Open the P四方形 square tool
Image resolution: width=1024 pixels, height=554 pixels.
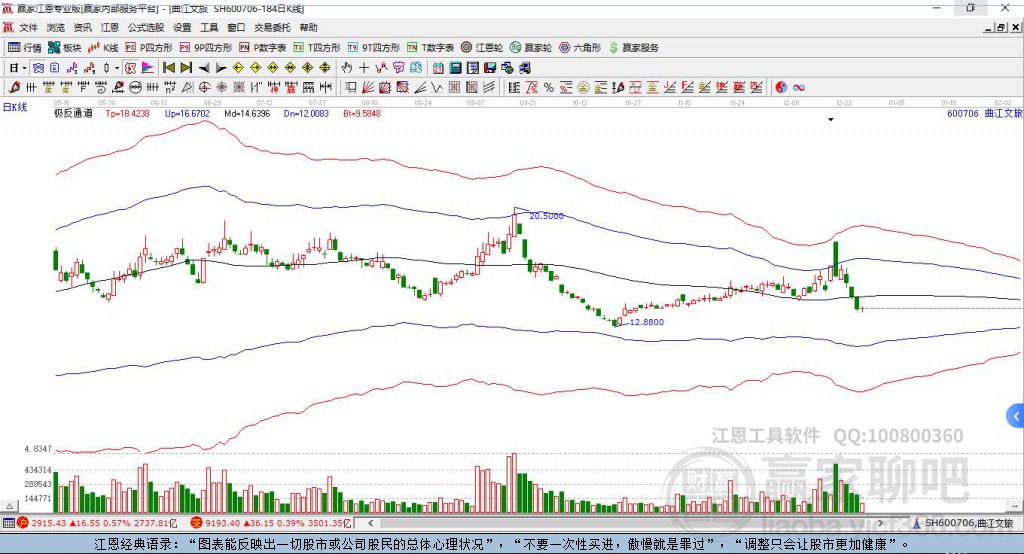click(x=149, y=48)
